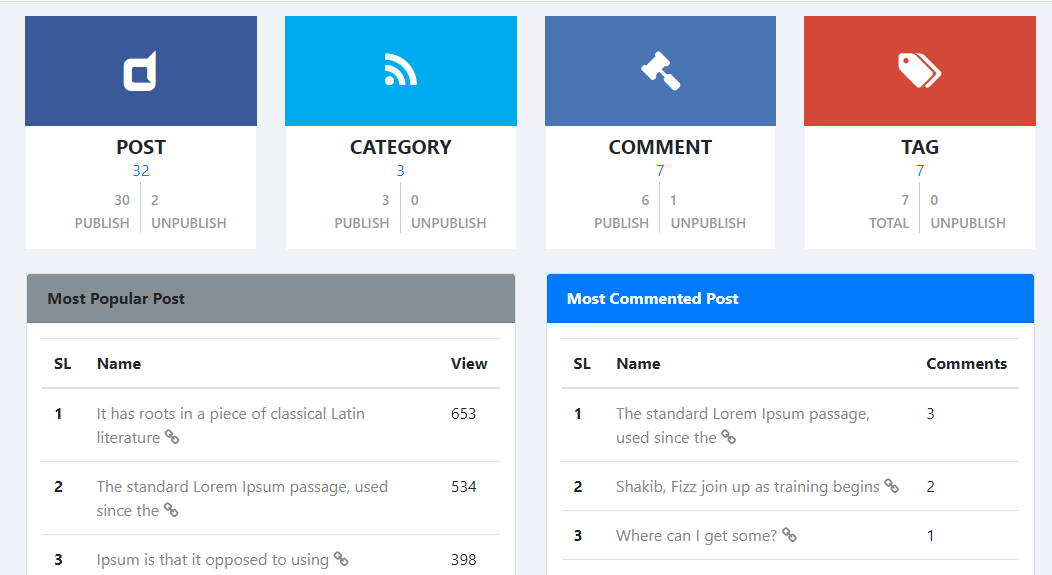Viewport: 1052px width, 575px height.
Task: Click the tags icon on Tag card
Action: pyautogui.click(x=919, y=71)
